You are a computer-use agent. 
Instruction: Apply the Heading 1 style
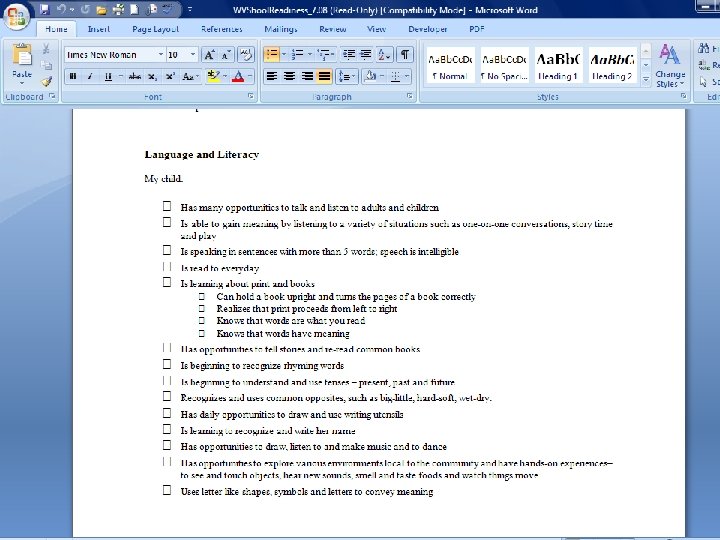point(558,65)
